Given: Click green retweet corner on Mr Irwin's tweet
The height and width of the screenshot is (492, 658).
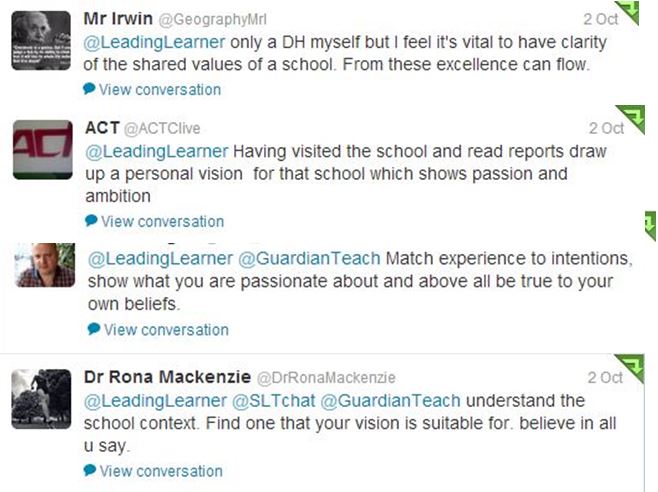Looking at the screenshot, I should (639, 12).
